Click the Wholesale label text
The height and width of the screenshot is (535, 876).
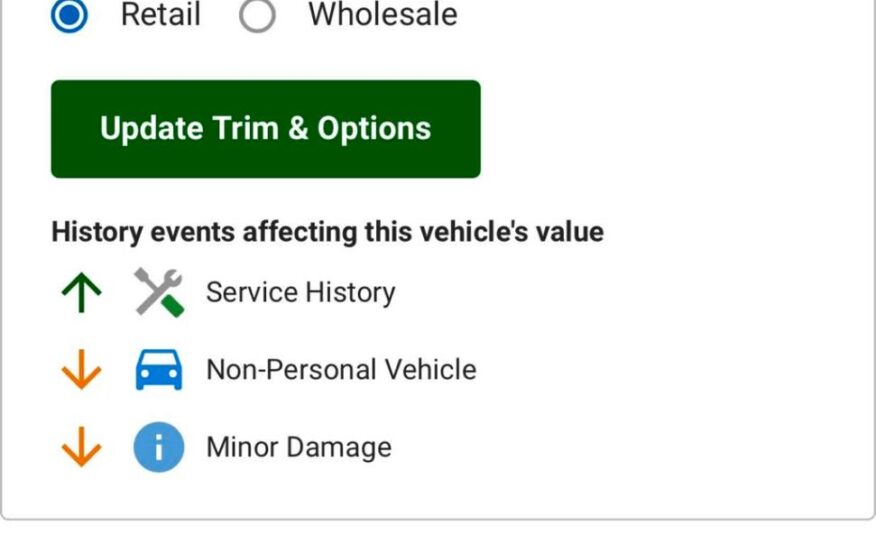pos(382,15)
